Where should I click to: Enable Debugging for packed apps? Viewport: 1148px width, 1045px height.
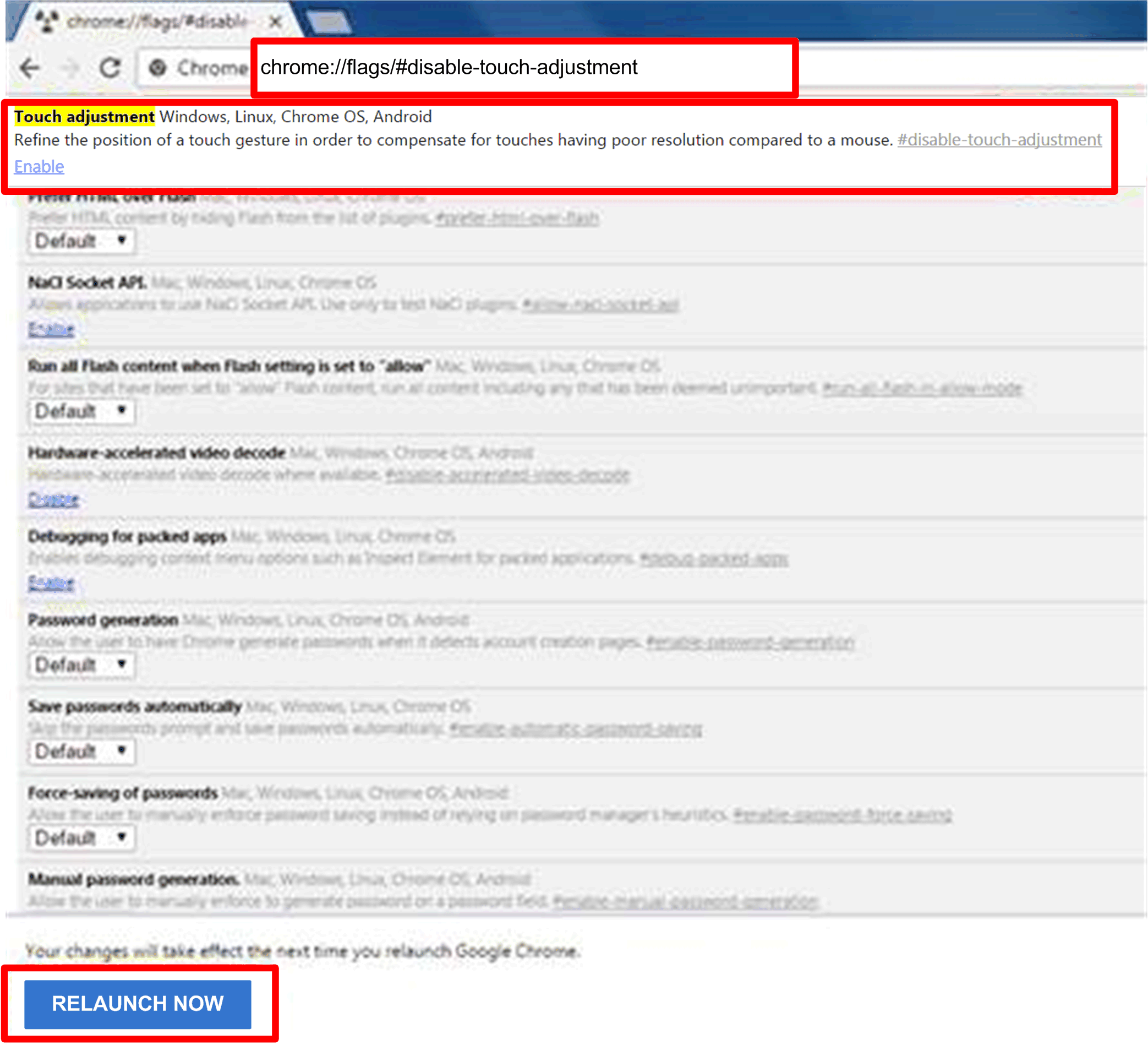51,583
